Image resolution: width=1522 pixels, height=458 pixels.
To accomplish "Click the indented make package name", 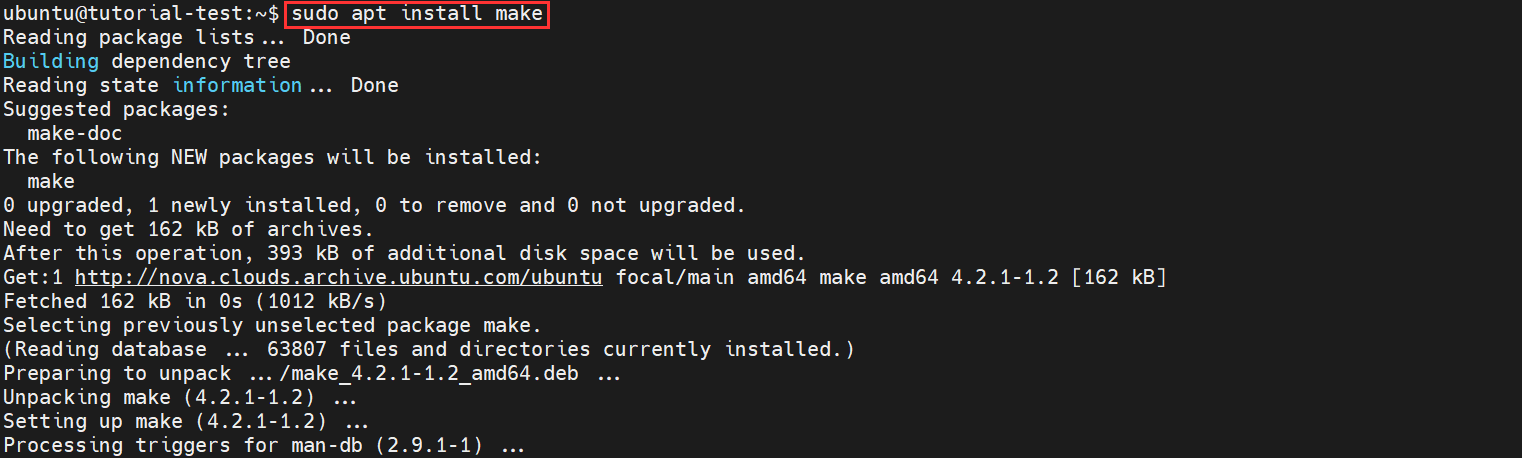I will [x=51, y=181].
